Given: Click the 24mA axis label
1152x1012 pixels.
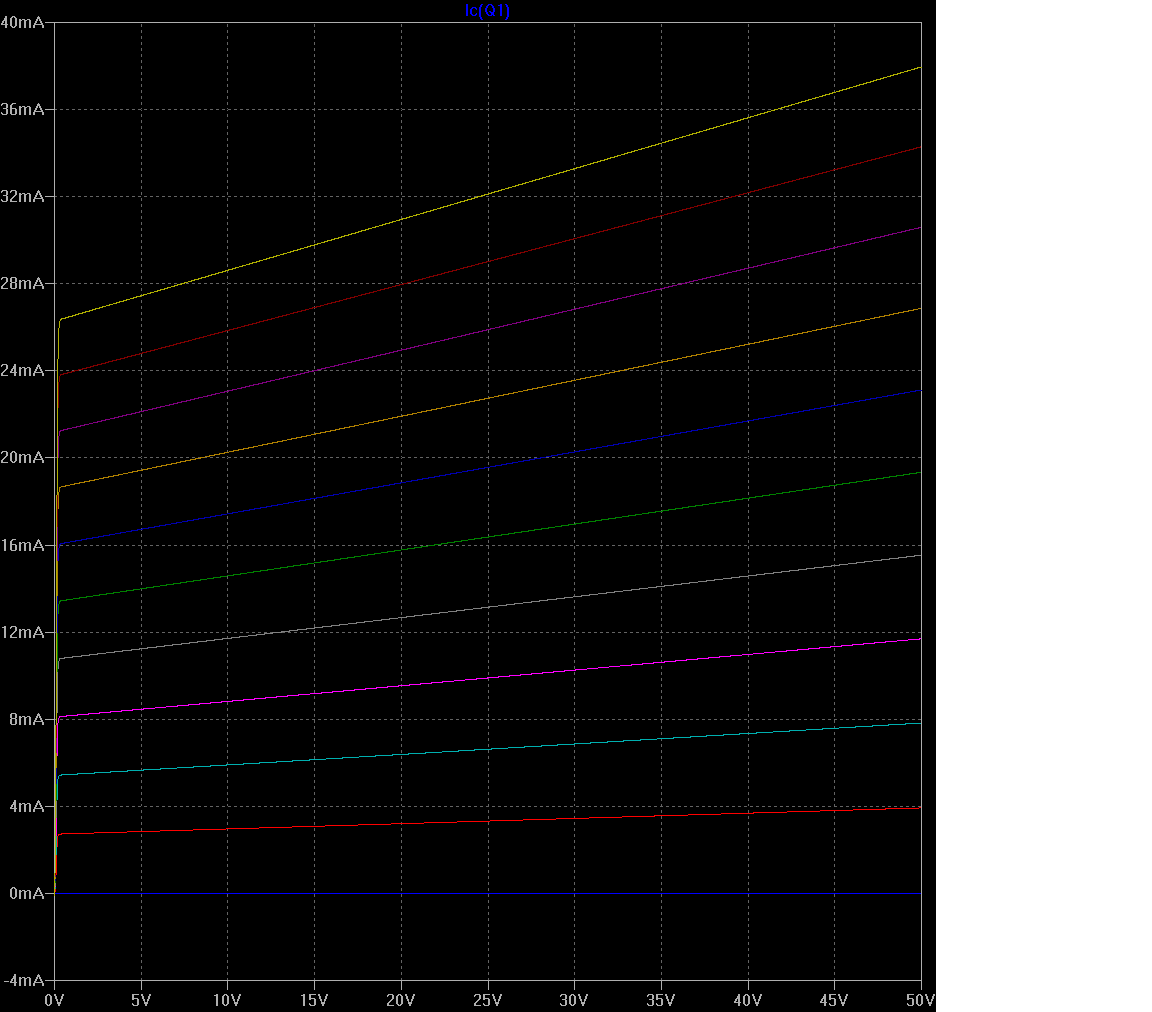Looking at the screenshot, I should tap(22, 370).
